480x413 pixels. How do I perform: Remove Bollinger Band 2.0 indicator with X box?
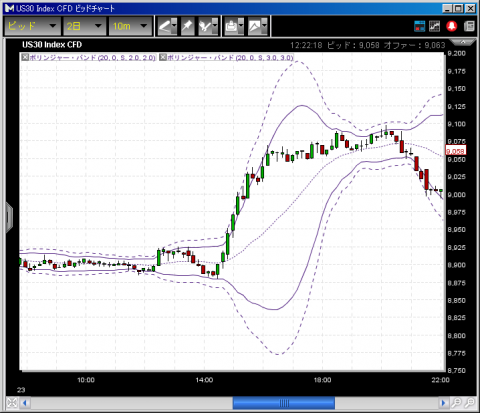[x=25, y=57]
